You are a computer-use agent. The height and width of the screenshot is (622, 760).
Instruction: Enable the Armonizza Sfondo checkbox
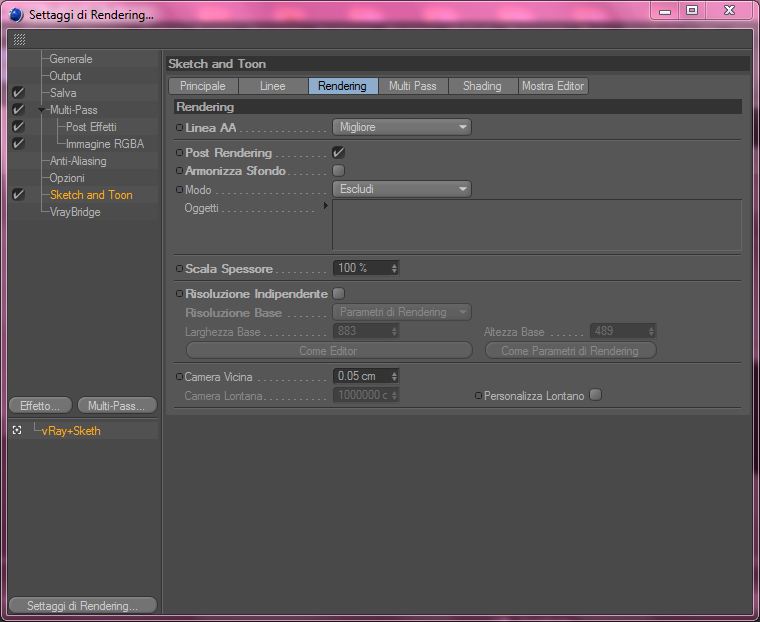(338, 170)
